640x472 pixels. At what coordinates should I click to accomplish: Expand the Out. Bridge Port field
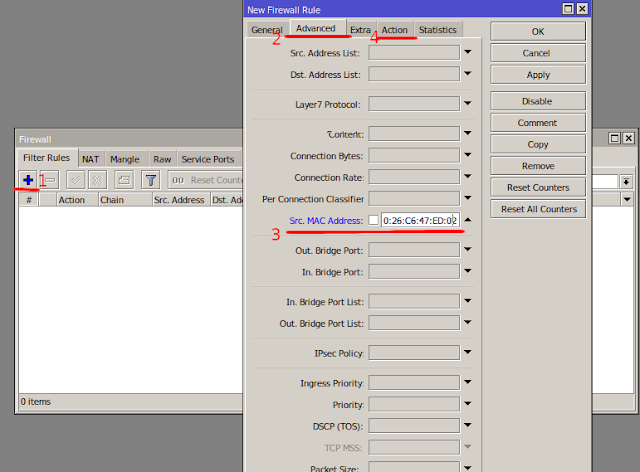[468, 249]
